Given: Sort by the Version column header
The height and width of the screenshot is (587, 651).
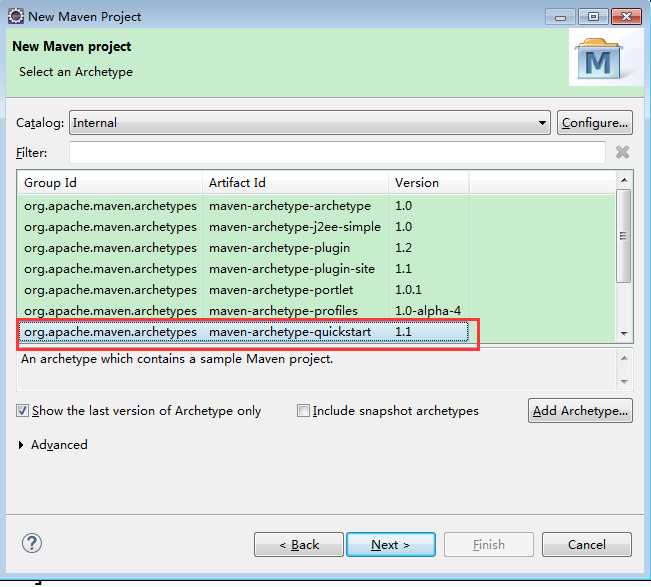Looking at the screenshot, I should 429,183.
